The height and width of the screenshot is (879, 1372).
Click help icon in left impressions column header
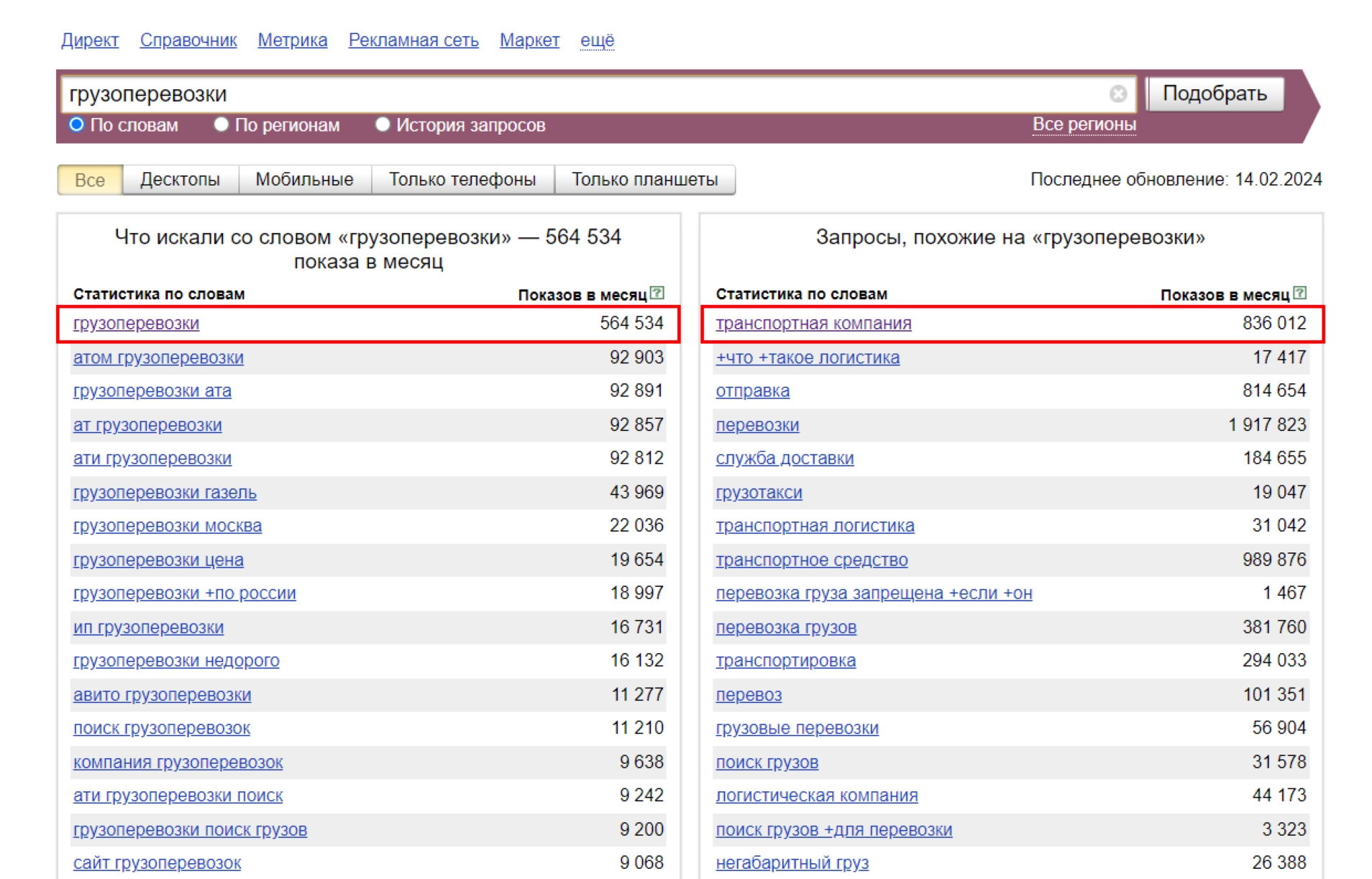click(x=657, y=293)
